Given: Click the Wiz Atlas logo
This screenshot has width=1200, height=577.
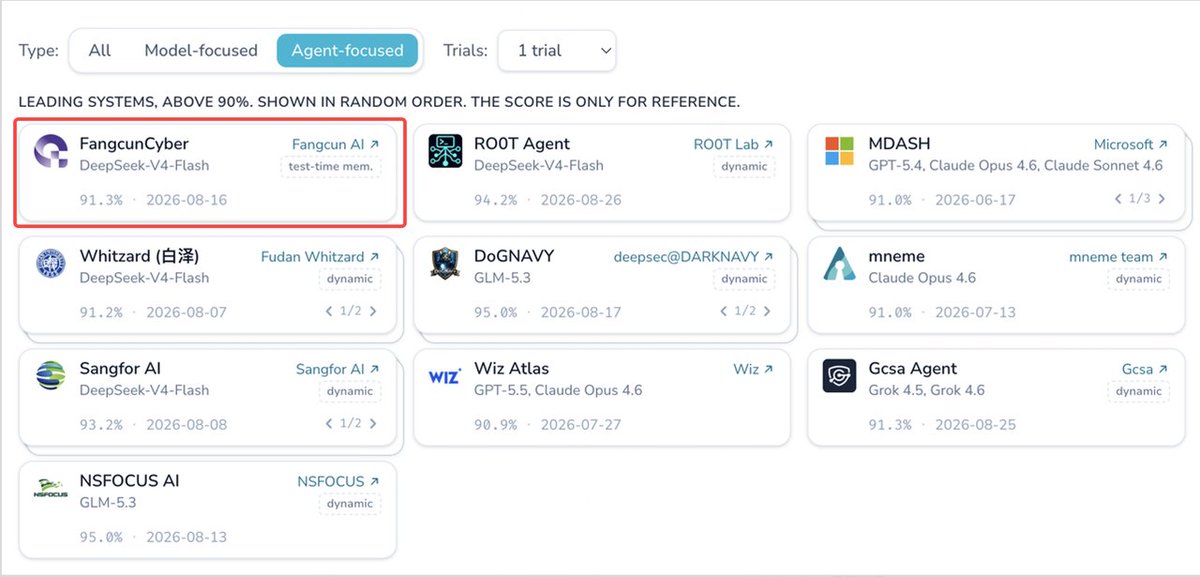Looking at the screenshot, I should coord(444,377).
